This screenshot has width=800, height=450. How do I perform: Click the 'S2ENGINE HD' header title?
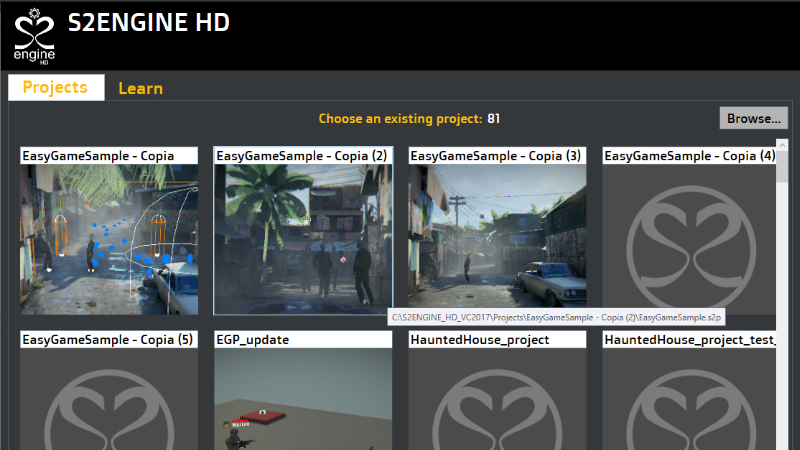(149, 22)
